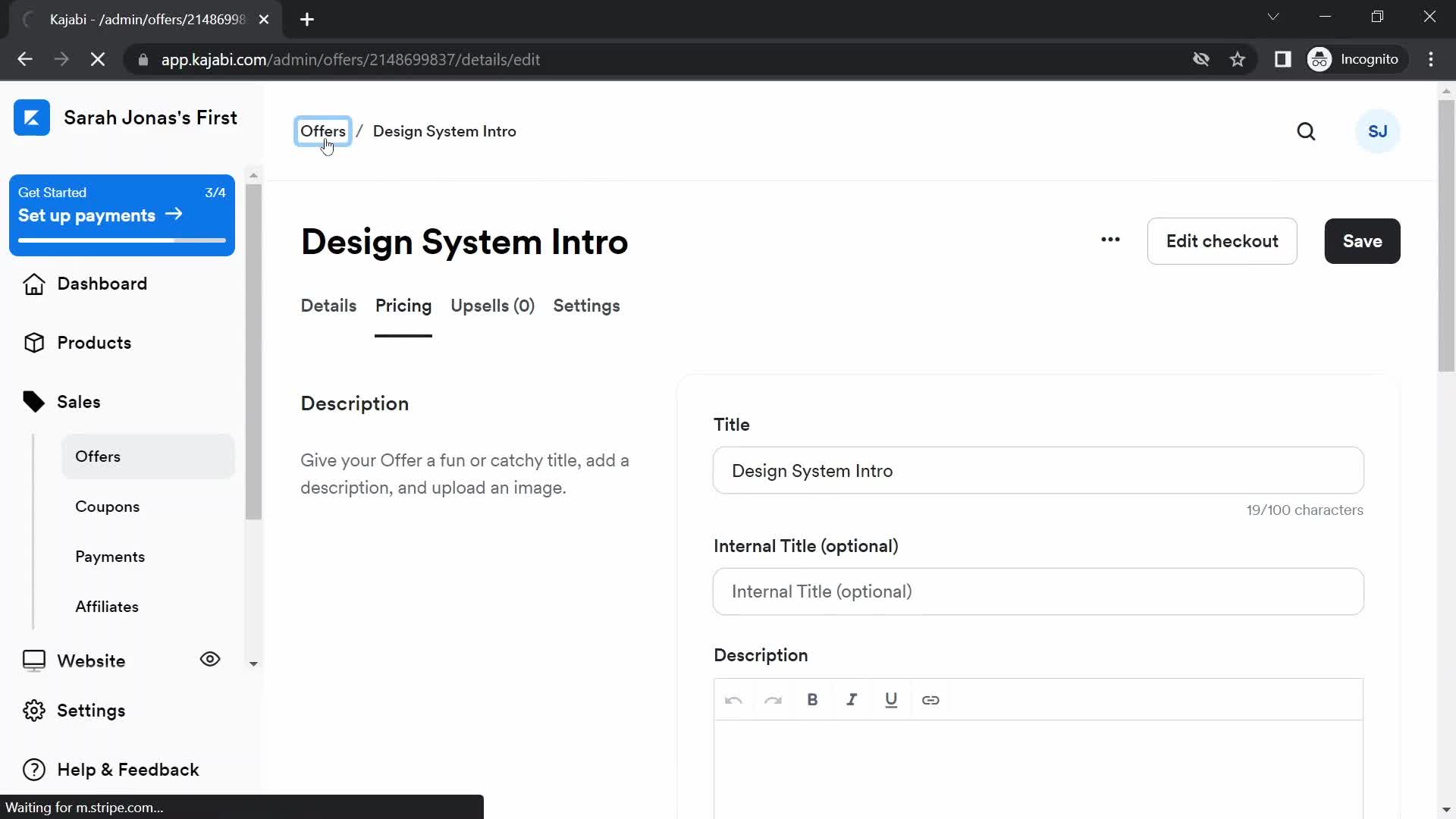The width and height of the screenshot is (1456, 819).
Task: Open Help & Feedback link
Action: [x=127, y=770]
